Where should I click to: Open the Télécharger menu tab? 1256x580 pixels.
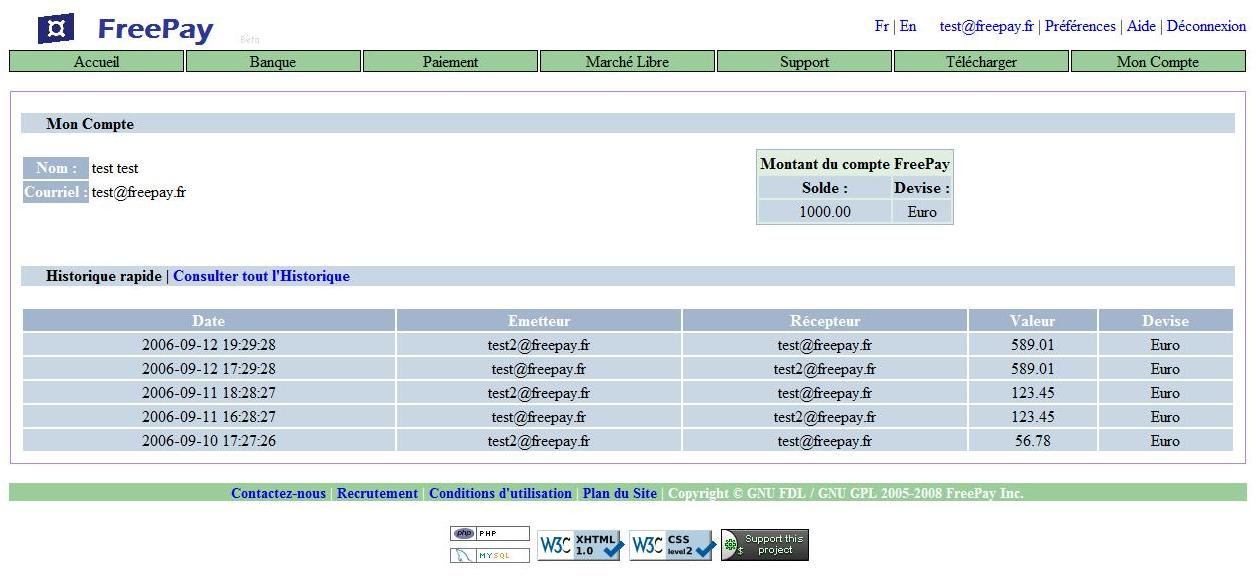coord(981,62)
